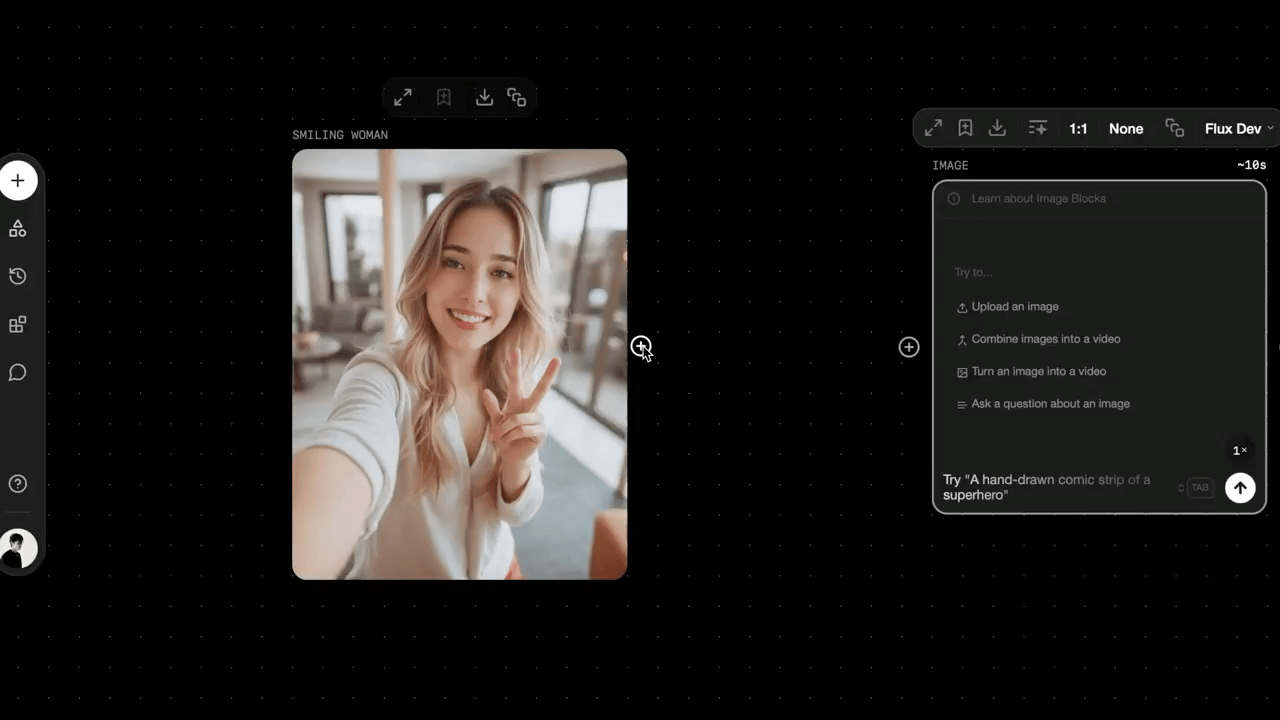1280x720 pixels.
Task: Bookmark the Image block
Action: 965,128
